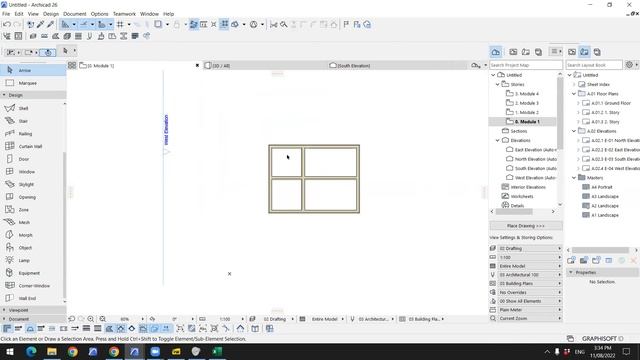Close the 0. Module 1 tab
The width and height of the screenshot is (640, 360).
[197, 65]
